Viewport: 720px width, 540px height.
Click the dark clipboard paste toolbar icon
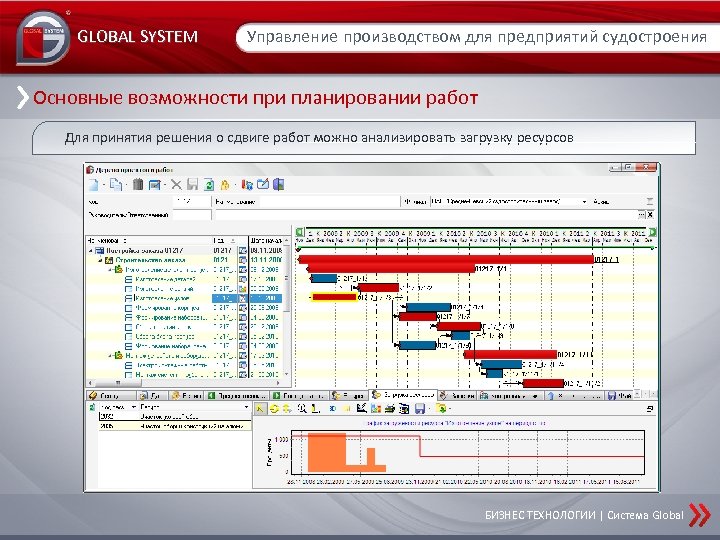pyautogui.click(x=138, y=185)
